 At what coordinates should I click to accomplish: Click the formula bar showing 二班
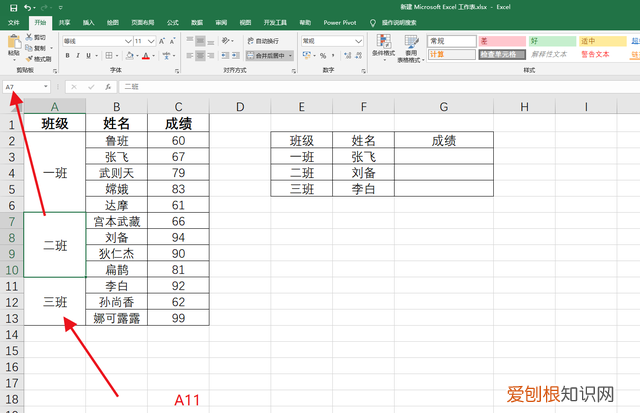(380, 87)
